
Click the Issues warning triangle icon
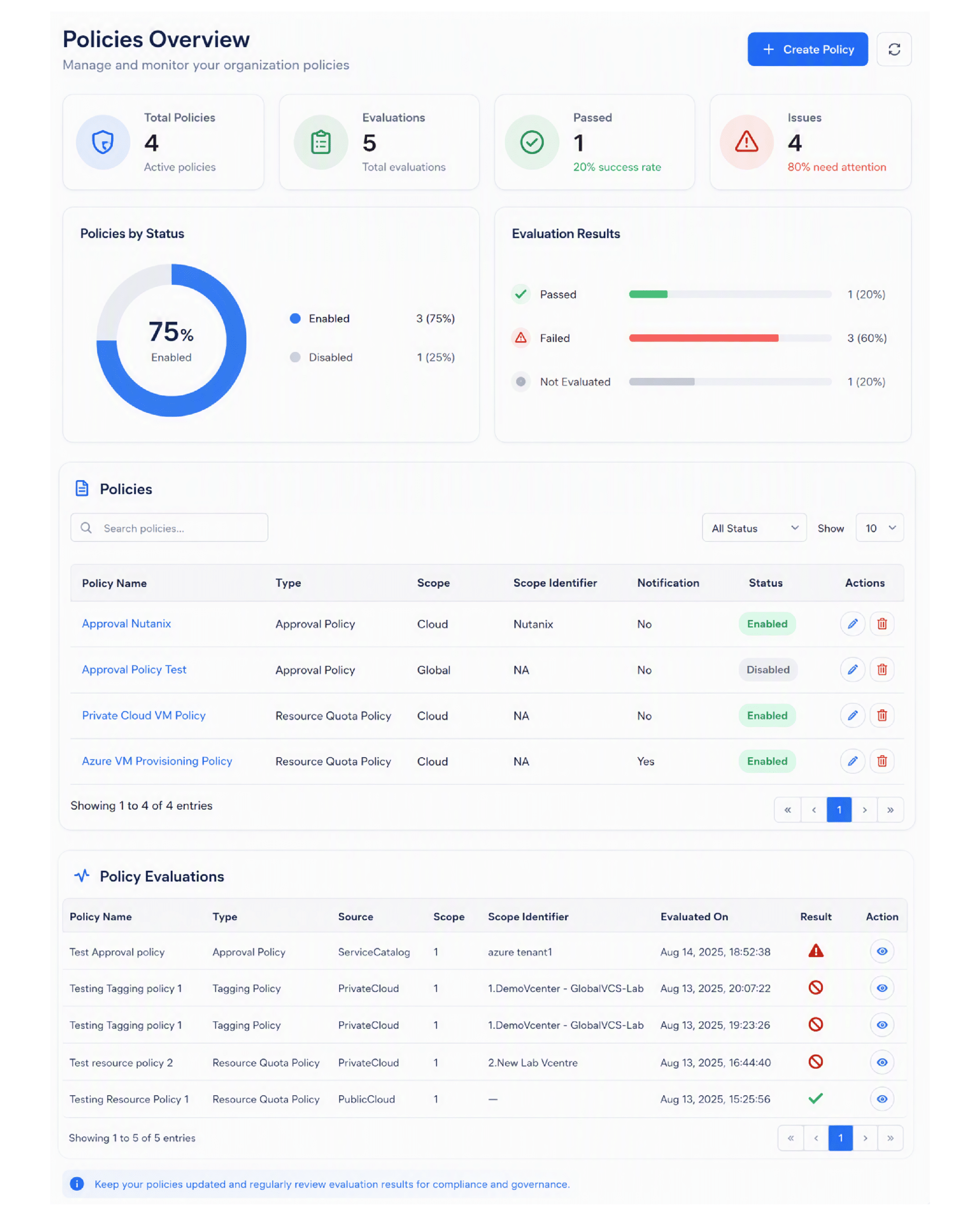point(746,142)
